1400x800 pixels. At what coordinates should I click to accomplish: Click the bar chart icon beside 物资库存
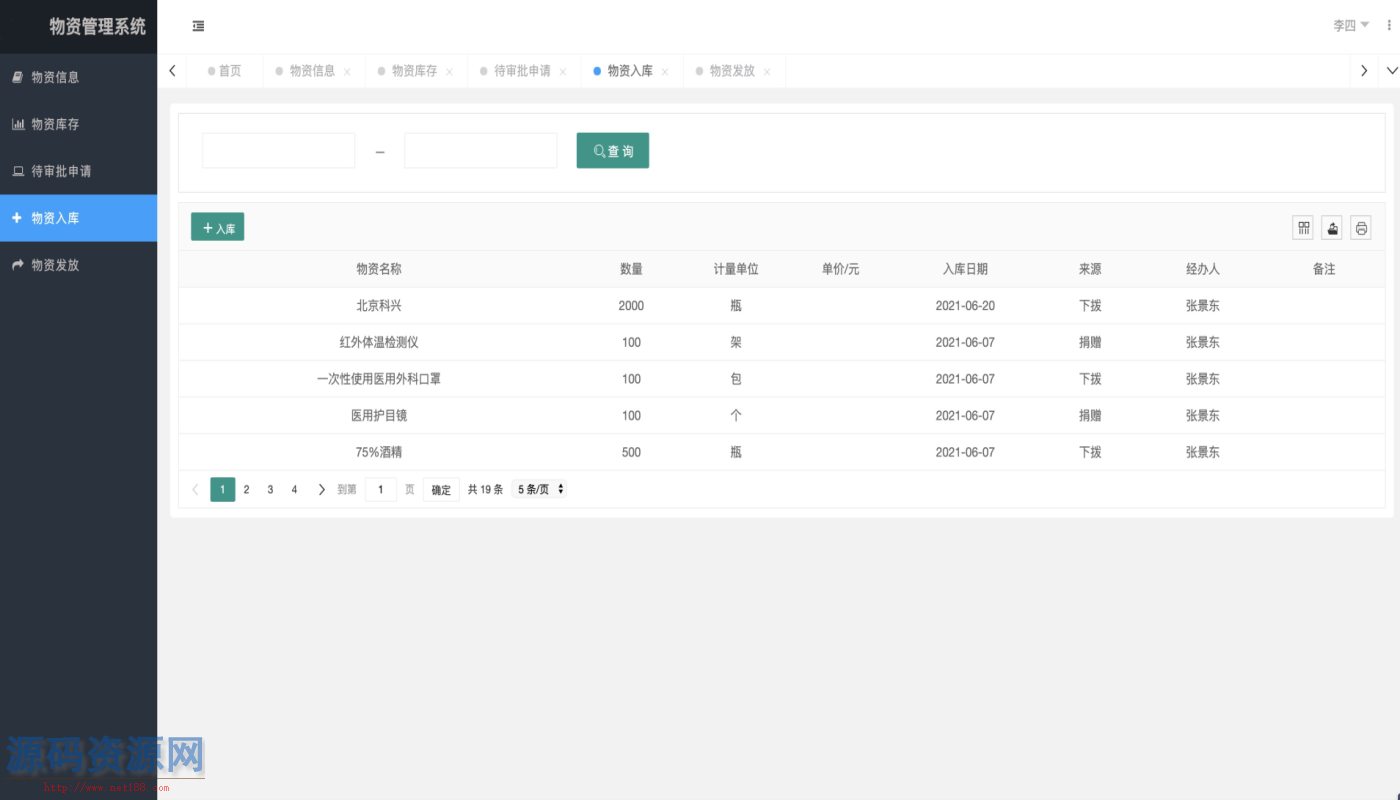tap(18, 124)
